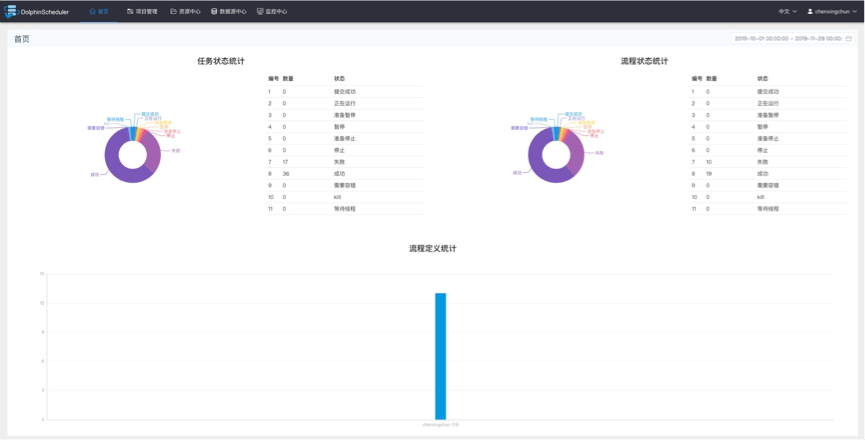
Task: Open the 首页 home tab
Action: point(99,12)
